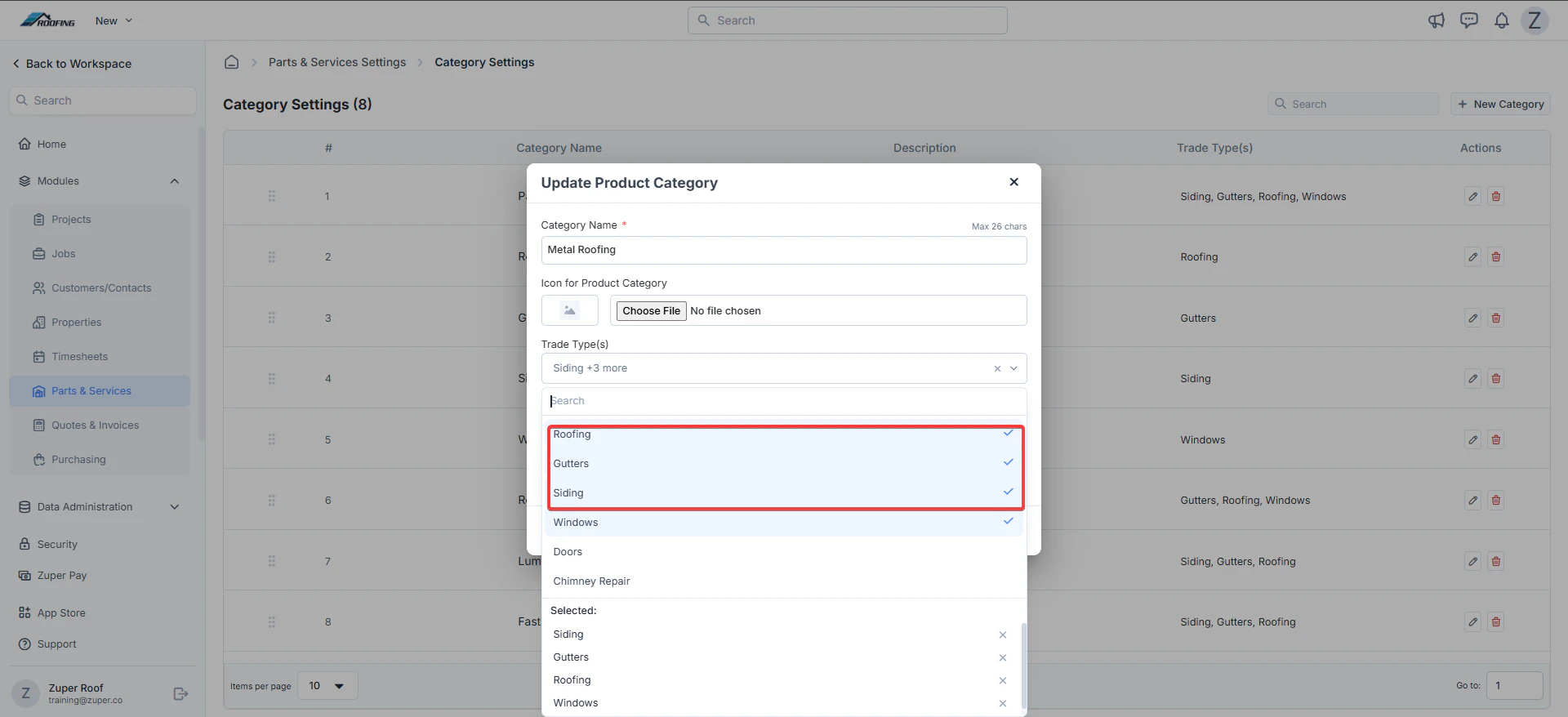Click the Category Name input field
Viewport: 1568px width, 717px height.
click(x=784, y=250)
